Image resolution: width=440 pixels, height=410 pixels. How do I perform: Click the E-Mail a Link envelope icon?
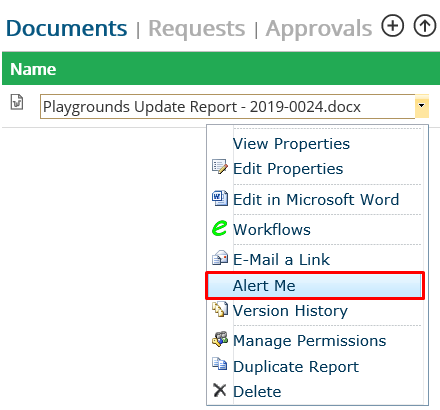coord(220,258)
